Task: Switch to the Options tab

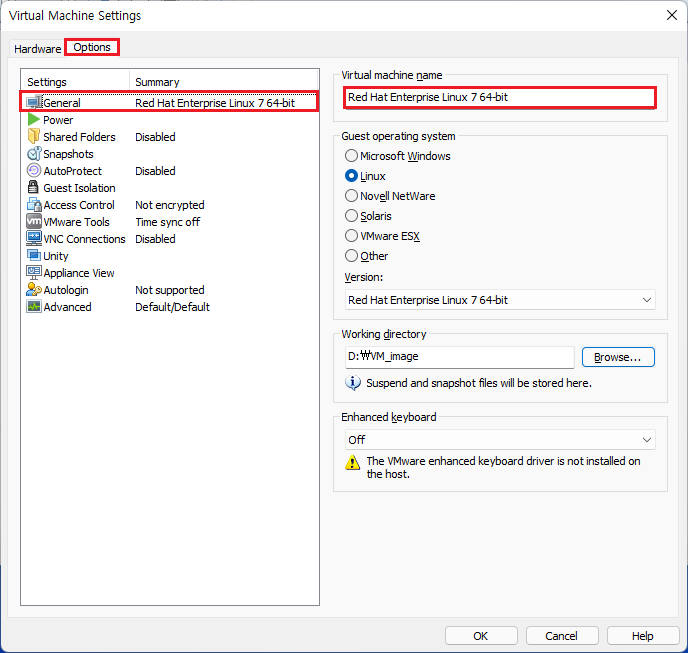Action: tap(92, 47)
